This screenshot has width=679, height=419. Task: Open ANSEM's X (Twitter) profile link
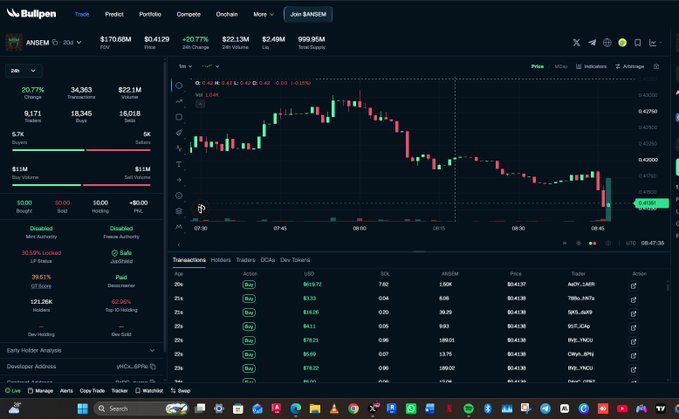coord(576,42)
